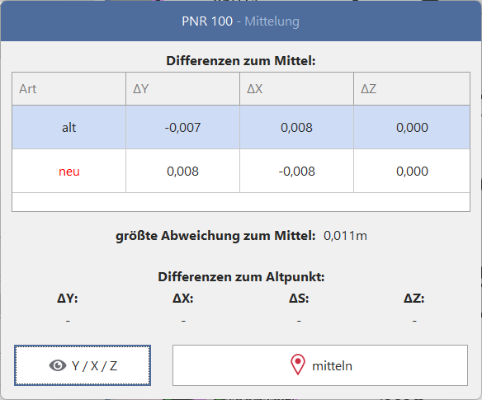Click the PNR 100 - Mittelung title bar
The height and width of the screenshot is (400, 482).
241,21
